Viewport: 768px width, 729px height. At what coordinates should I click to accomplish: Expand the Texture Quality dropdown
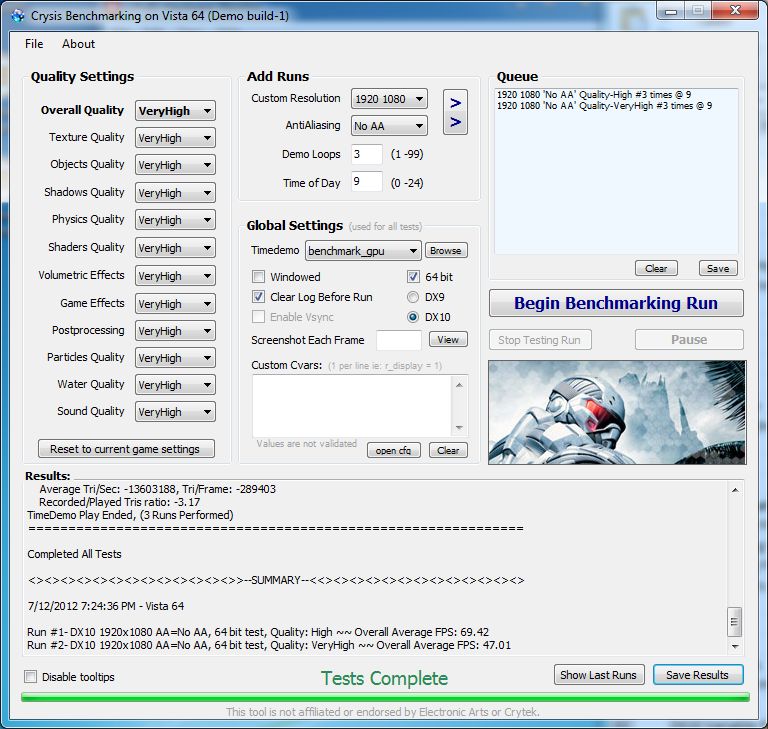point(175,138)
